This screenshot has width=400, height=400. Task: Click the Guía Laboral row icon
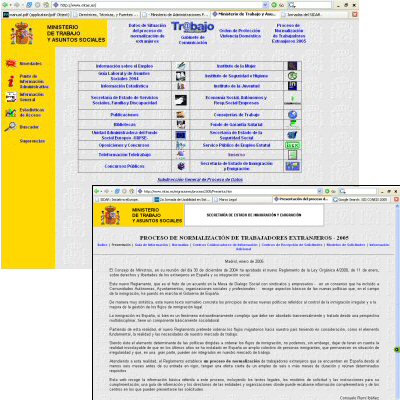click(x=181, y=76)
